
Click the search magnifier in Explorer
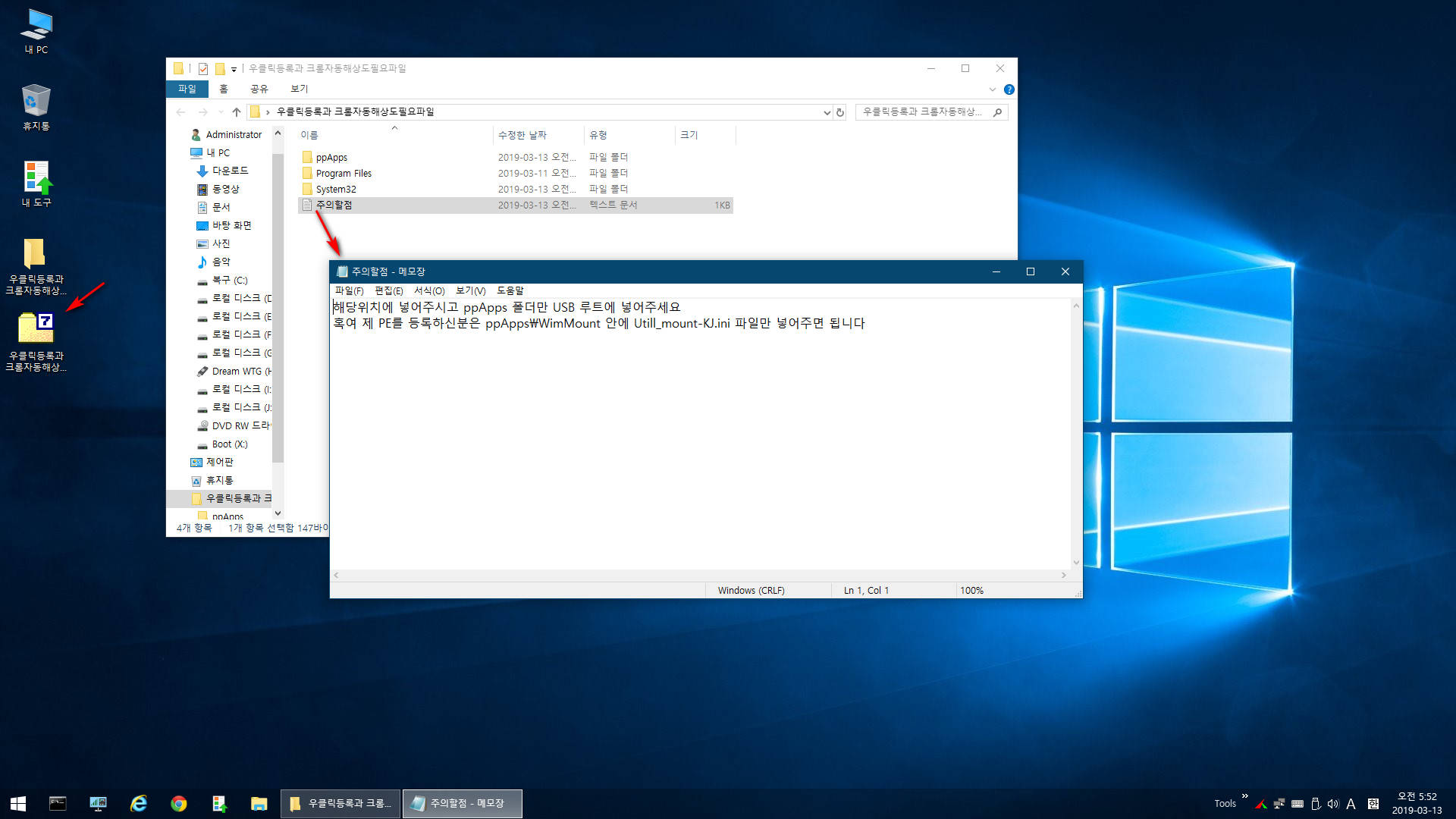coord(997,112)
